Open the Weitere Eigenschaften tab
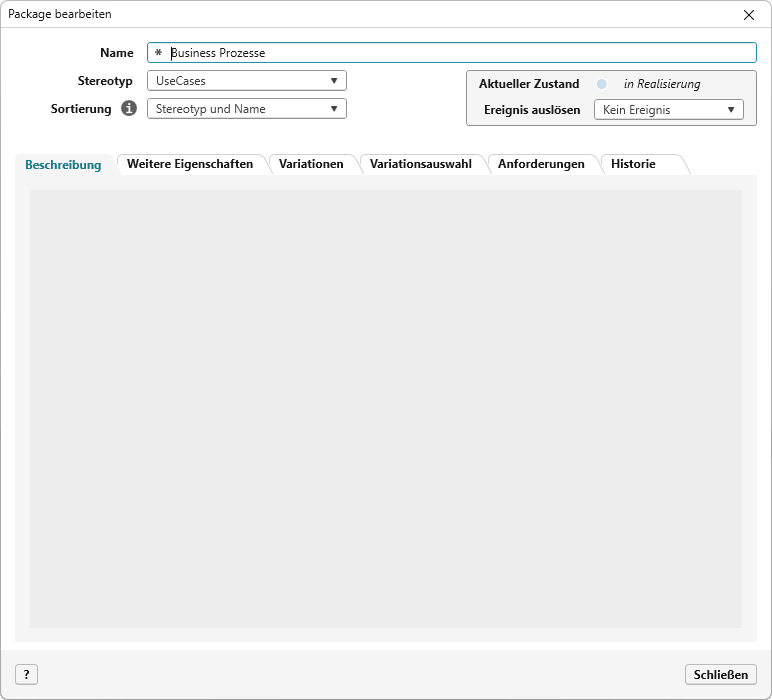 click(x=190, y=164)
